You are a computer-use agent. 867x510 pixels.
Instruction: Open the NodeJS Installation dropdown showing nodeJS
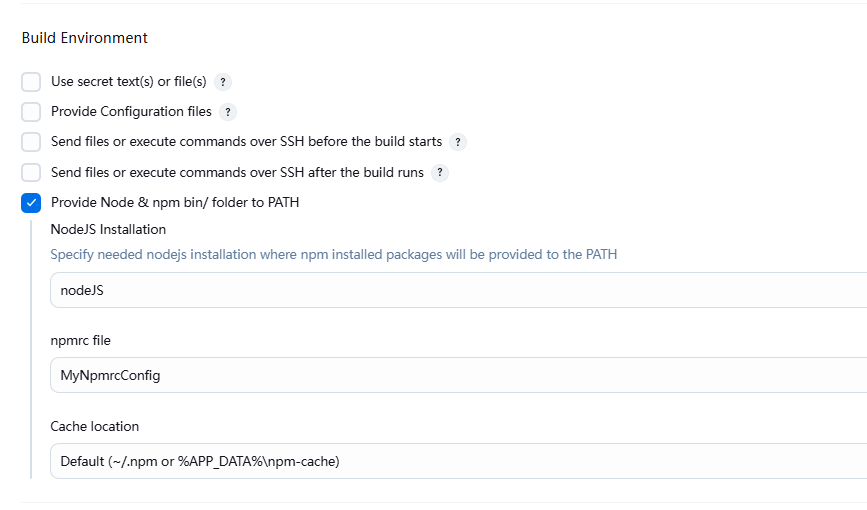[x=458, y=290]
